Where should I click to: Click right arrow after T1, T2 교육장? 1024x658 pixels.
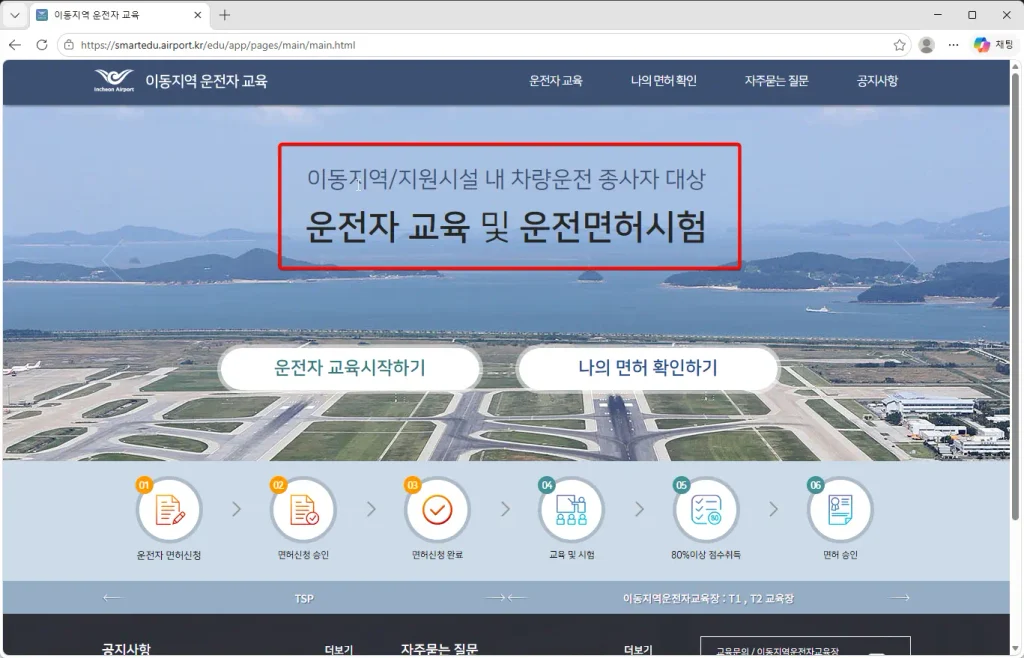[x=900, y=597]
